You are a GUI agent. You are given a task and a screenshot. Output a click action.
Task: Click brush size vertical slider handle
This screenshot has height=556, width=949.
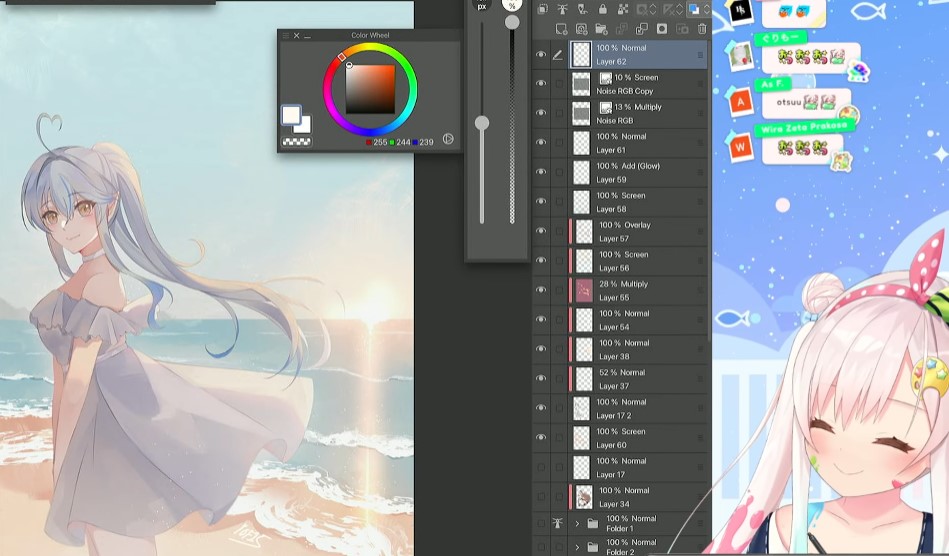(482, 123)
